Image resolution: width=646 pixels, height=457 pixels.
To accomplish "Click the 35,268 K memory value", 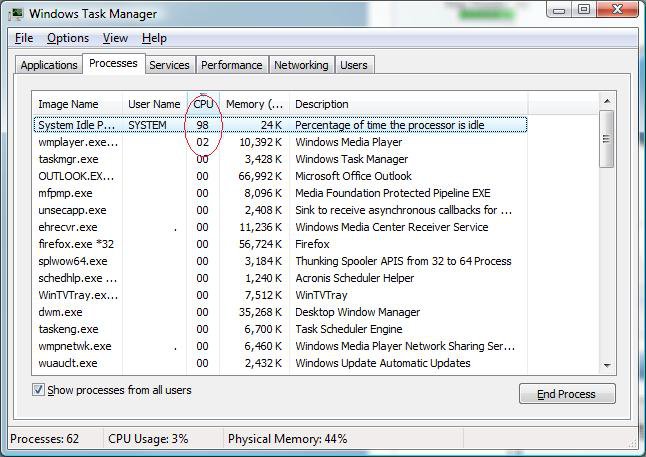I will coord(260,312).
